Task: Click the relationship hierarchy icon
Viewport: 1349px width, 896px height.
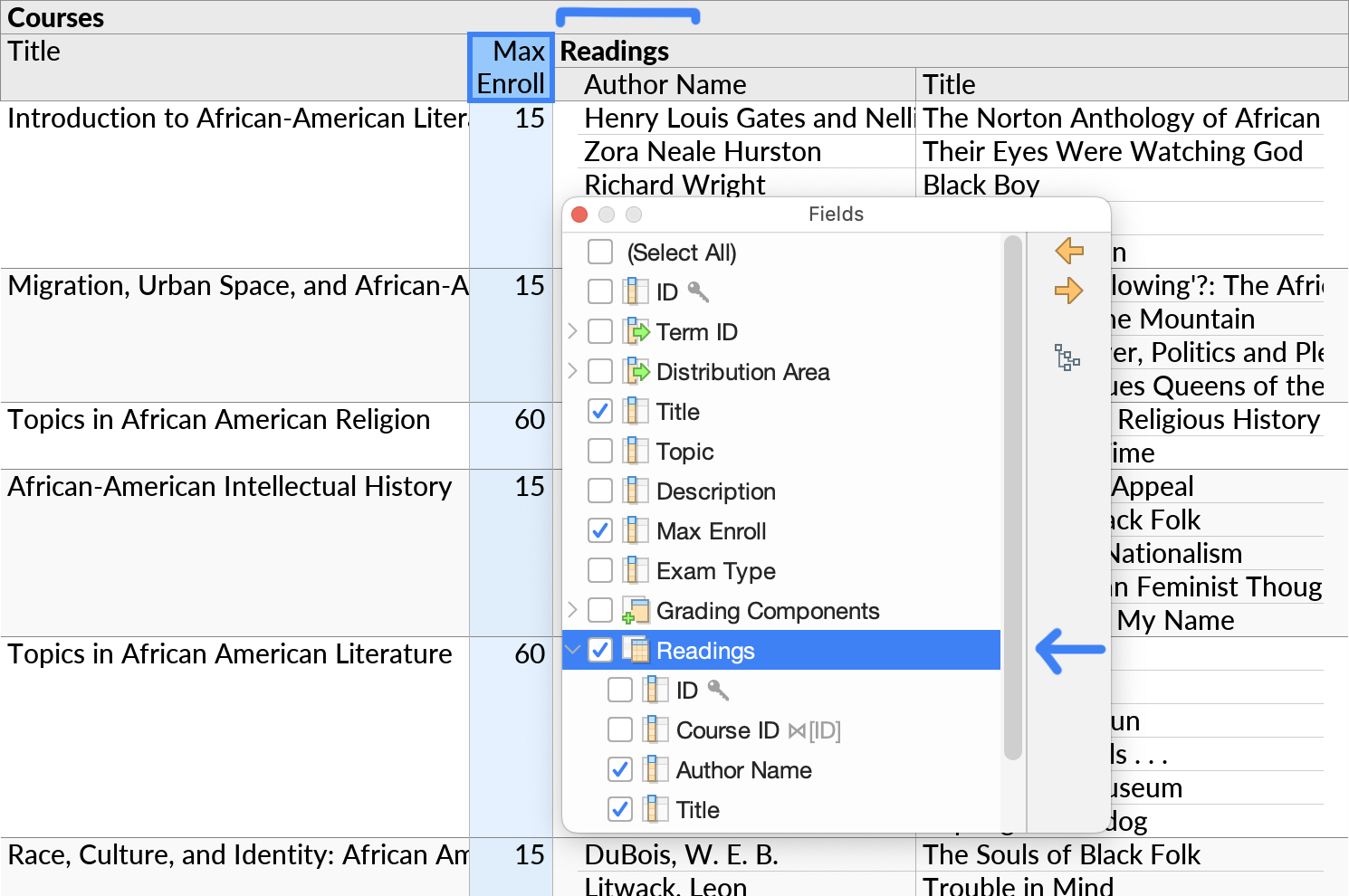Action: pos(1067,358)
